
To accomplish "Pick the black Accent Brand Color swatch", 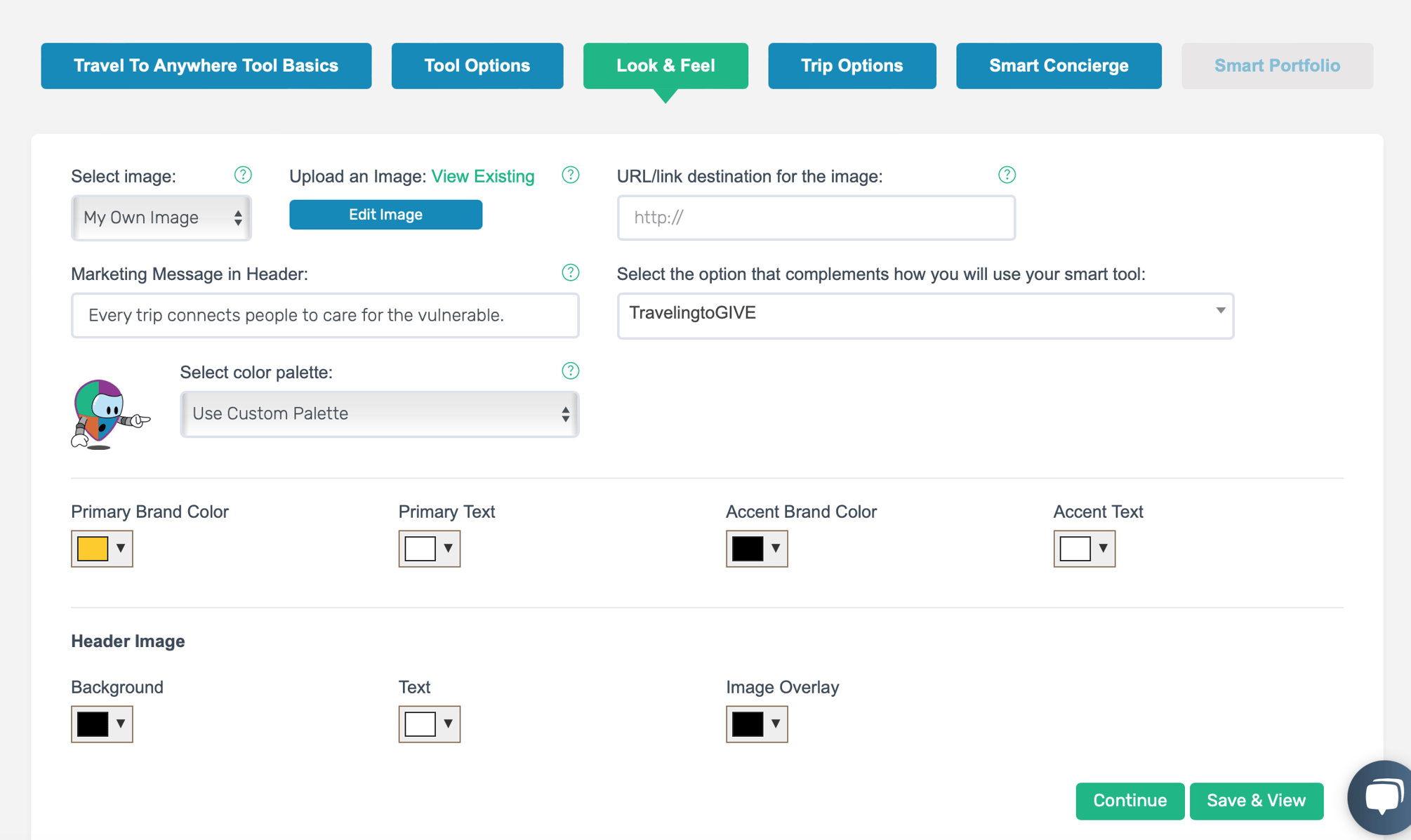I will tap(748, 548).
